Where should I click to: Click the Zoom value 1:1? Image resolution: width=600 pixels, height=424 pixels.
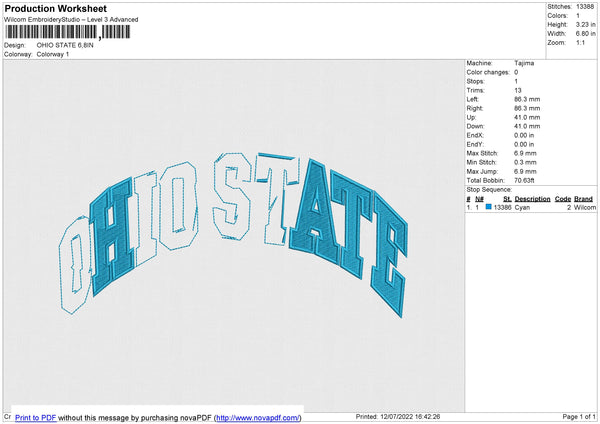point(580,42)
